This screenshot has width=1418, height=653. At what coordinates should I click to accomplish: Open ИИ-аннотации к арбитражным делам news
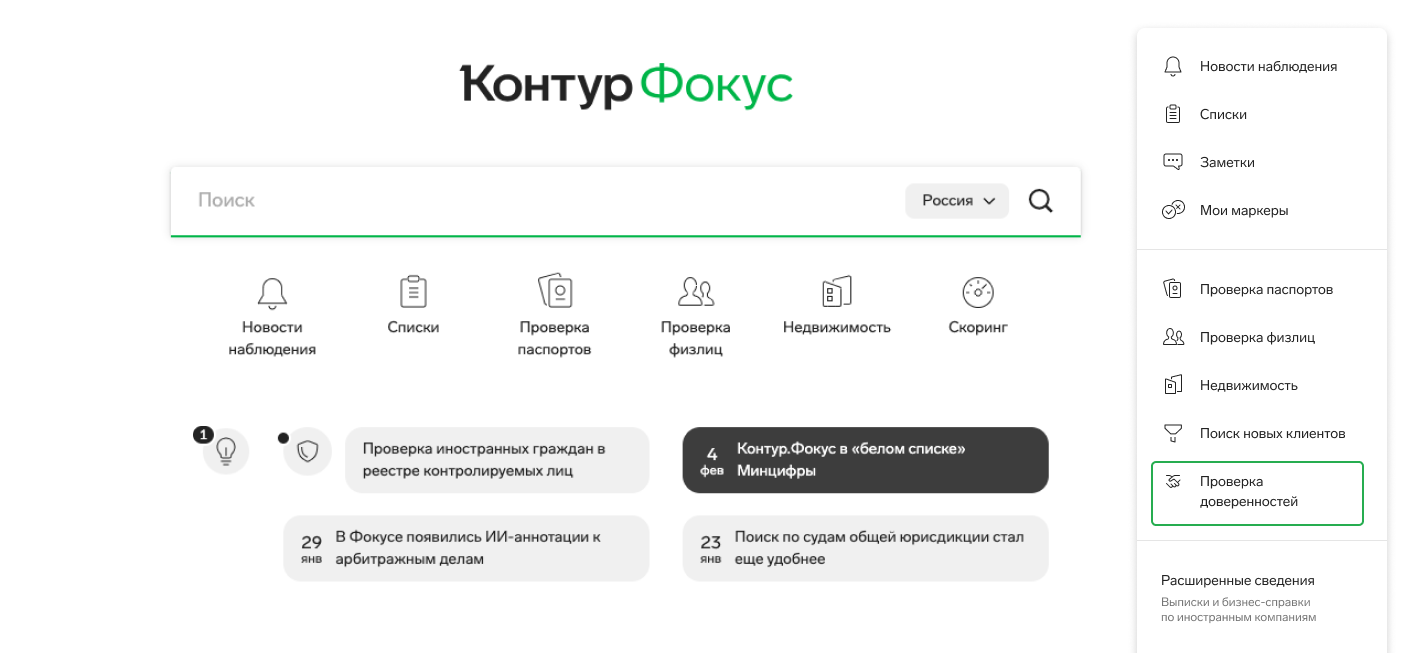click(x=466, y=548)
